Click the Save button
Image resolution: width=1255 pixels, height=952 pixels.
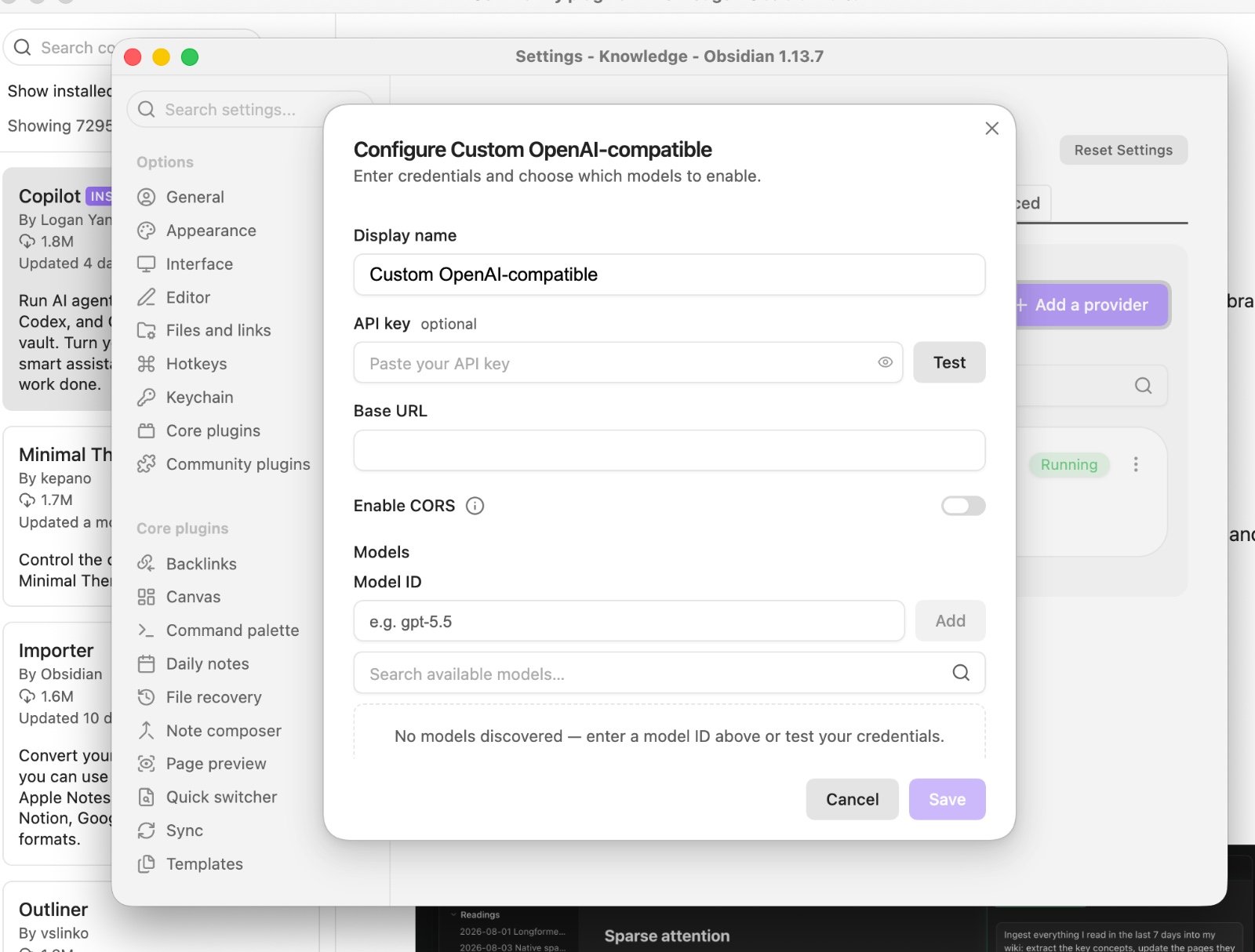(947, 799)
